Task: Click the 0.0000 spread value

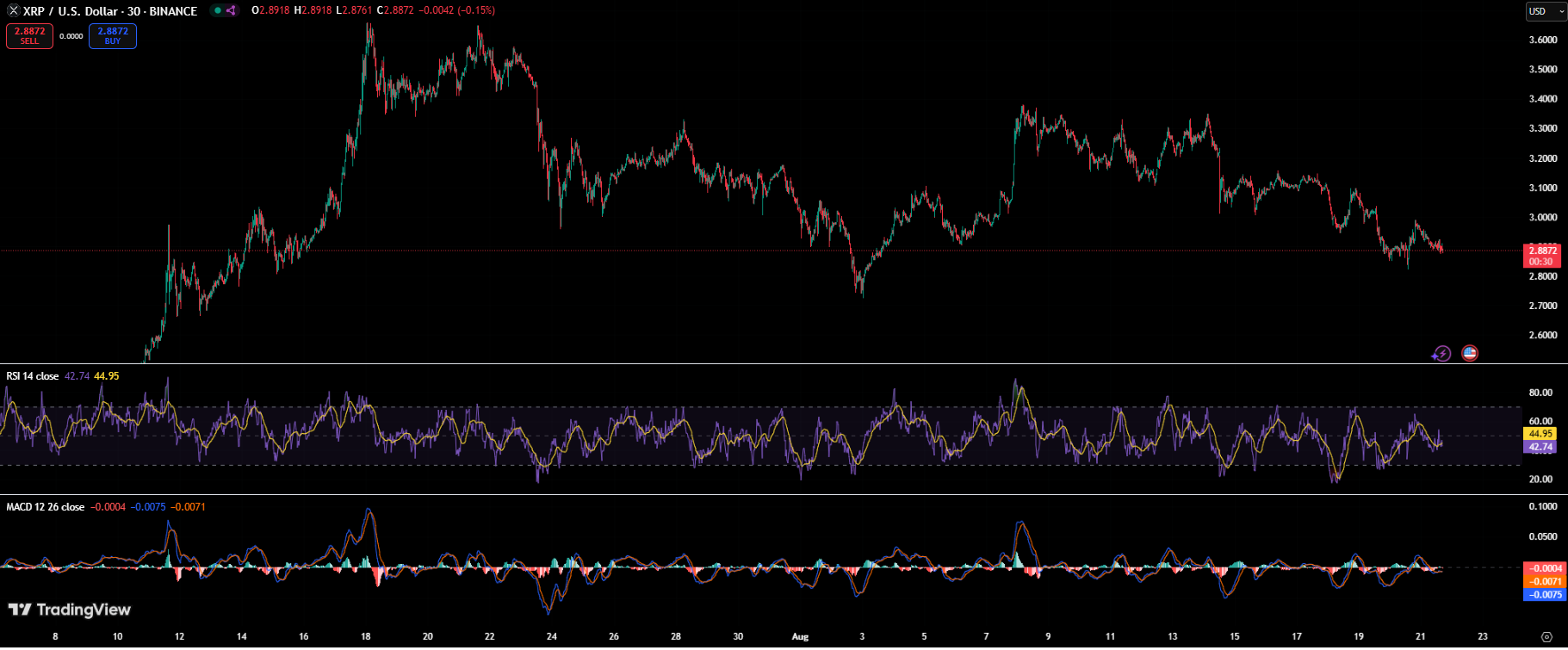Action: [71, 36]
